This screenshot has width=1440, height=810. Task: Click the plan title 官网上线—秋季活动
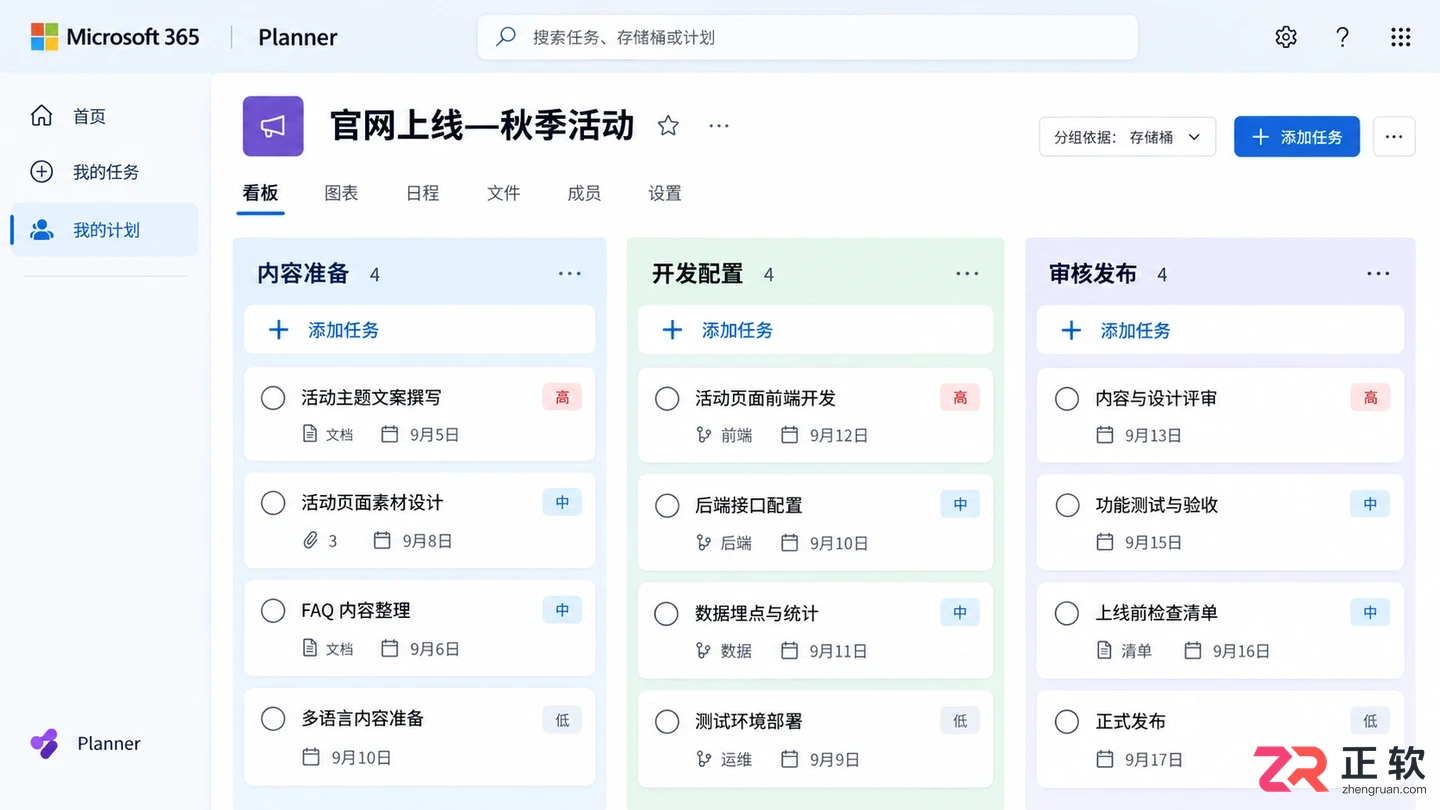482,126
